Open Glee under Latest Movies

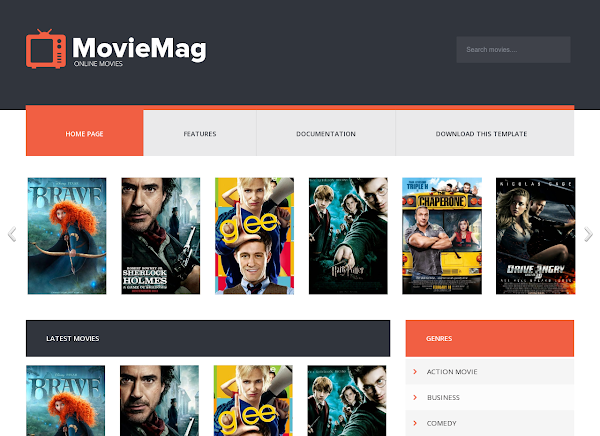click(x=253, y=400)
